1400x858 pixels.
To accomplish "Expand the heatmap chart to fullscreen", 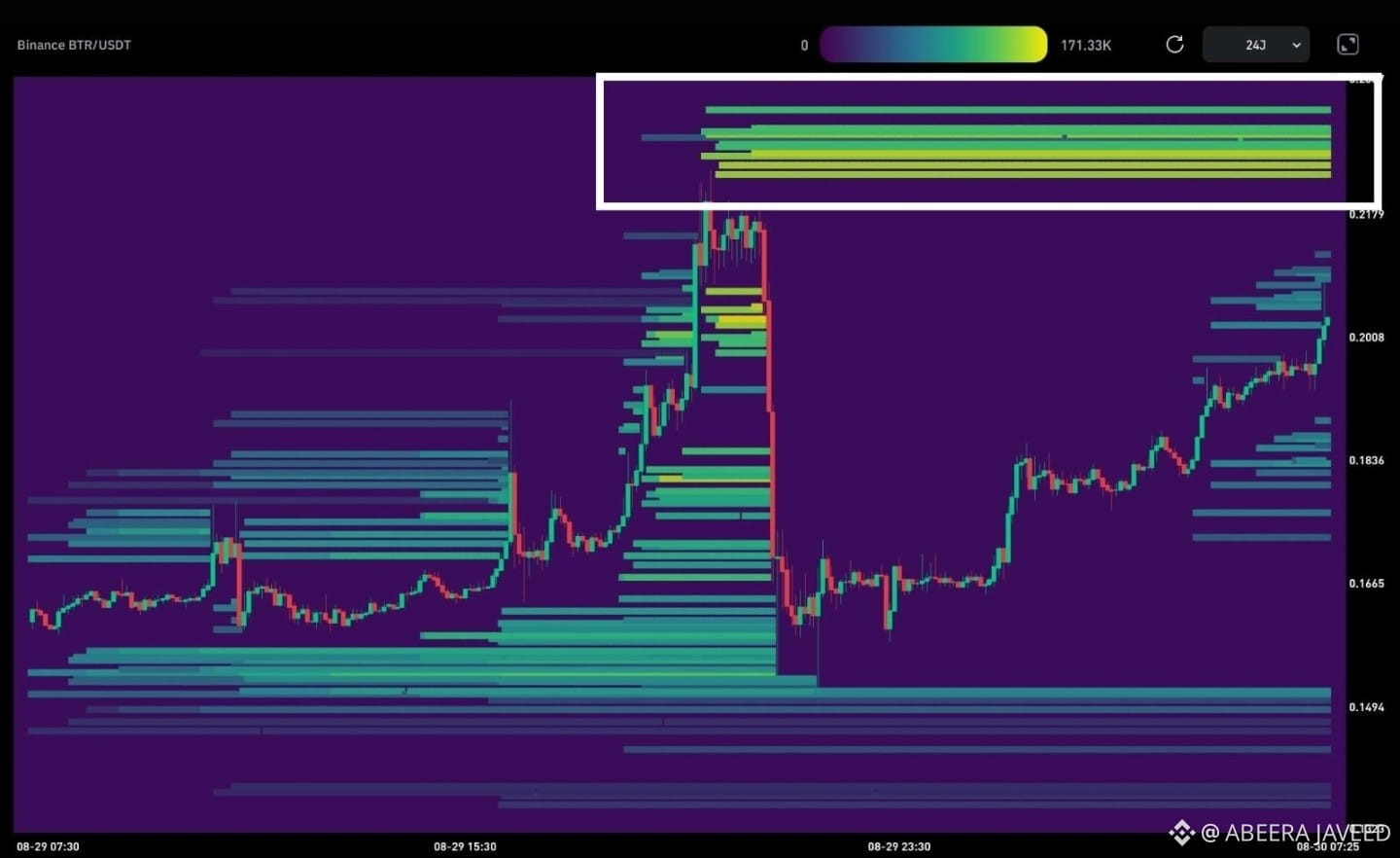I will pos(1347,45).
